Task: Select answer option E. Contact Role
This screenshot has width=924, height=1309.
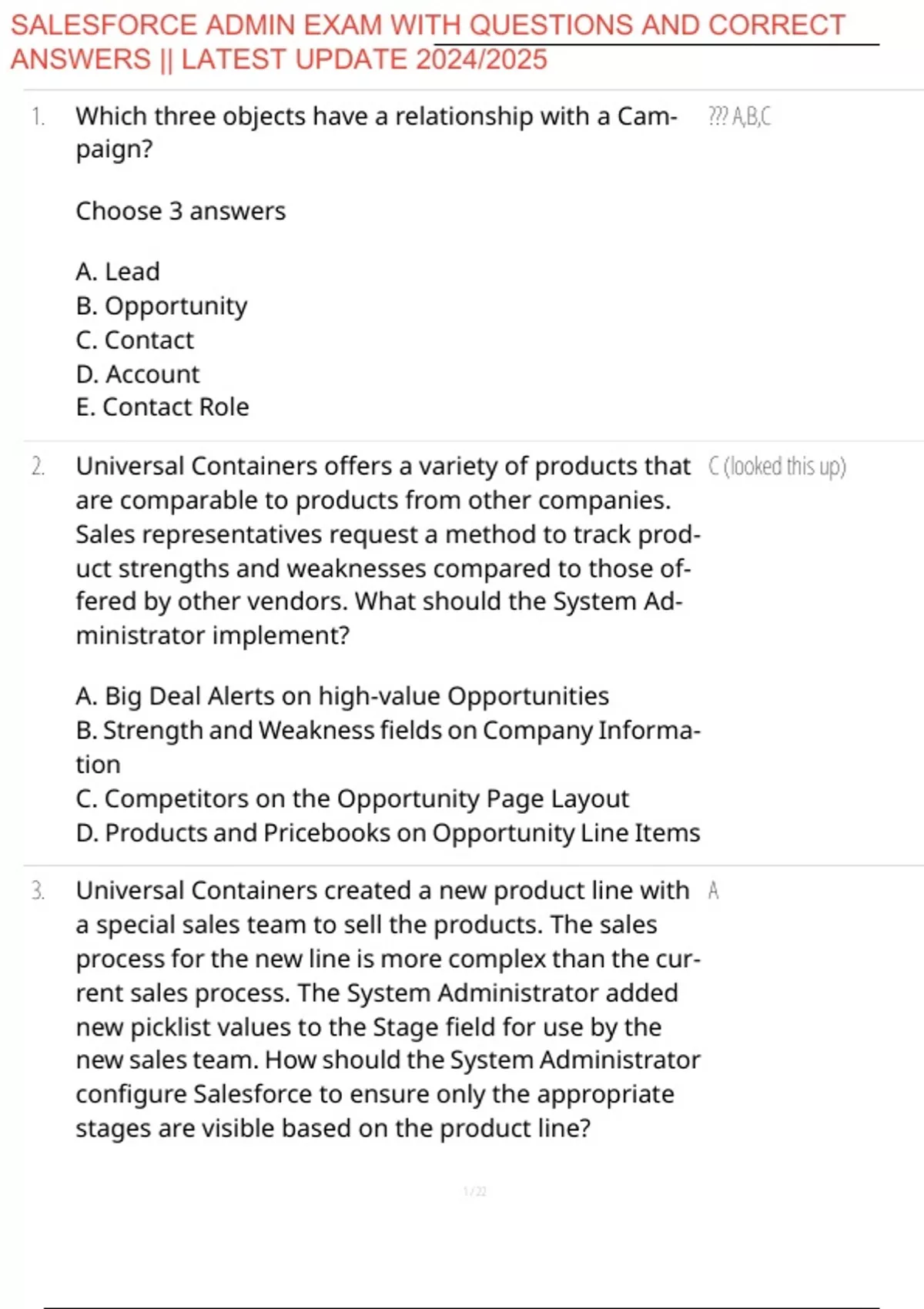Action: click(162, 407)
